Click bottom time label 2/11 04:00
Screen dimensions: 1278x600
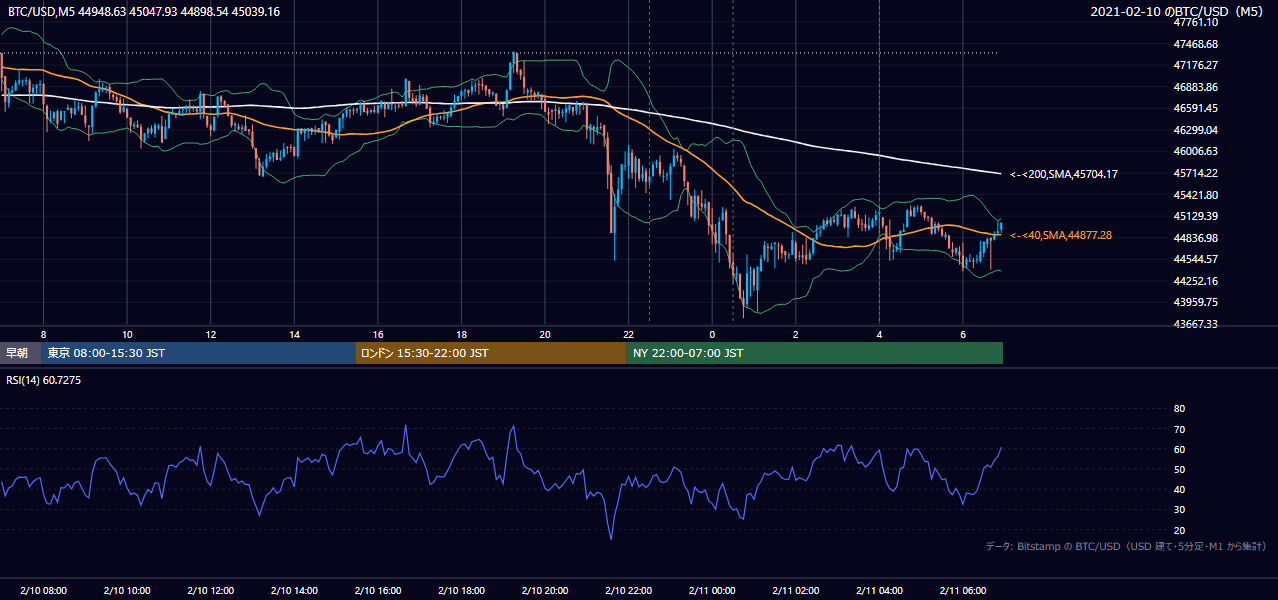pyautogui.click(x=878, y=591)
